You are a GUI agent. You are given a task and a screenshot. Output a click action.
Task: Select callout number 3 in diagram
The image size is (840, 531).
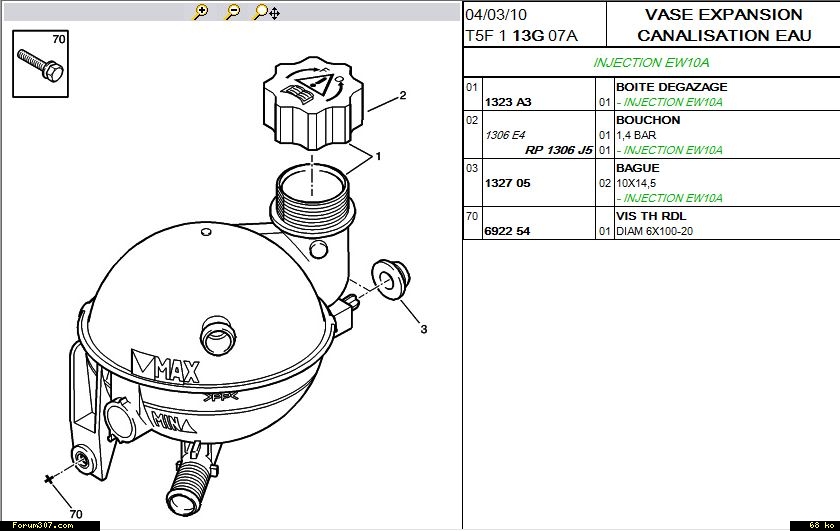click(x=423, y=329)
